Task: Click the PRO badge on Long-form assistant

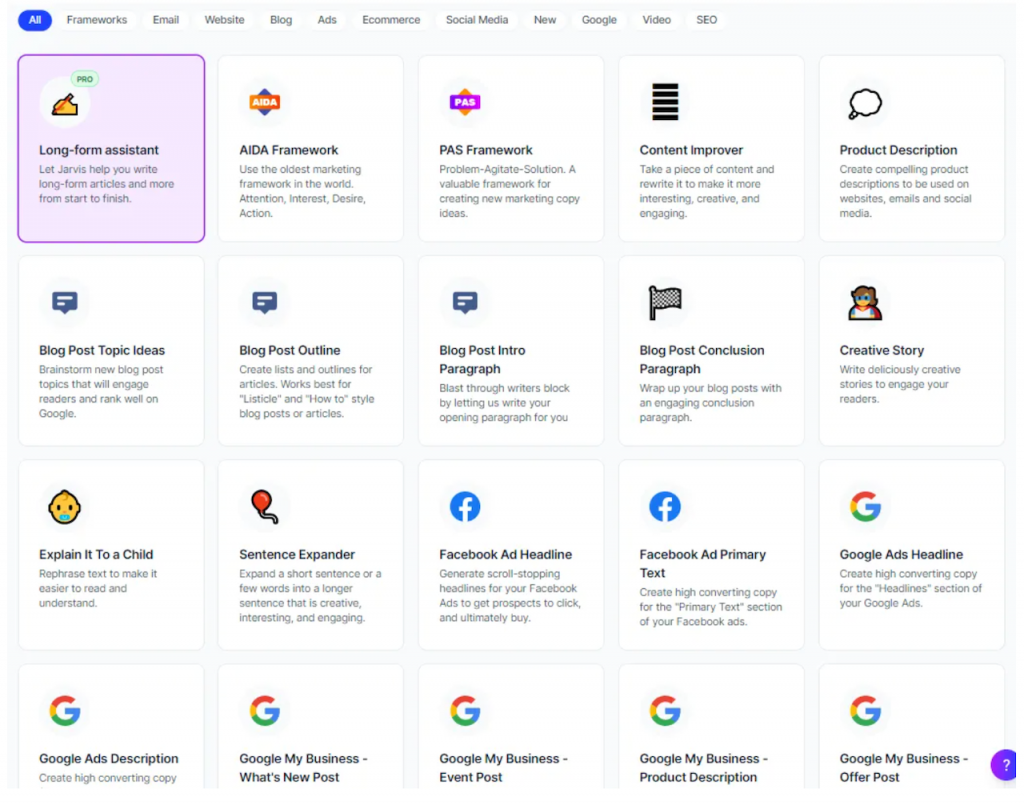Action: pos(85,79)
